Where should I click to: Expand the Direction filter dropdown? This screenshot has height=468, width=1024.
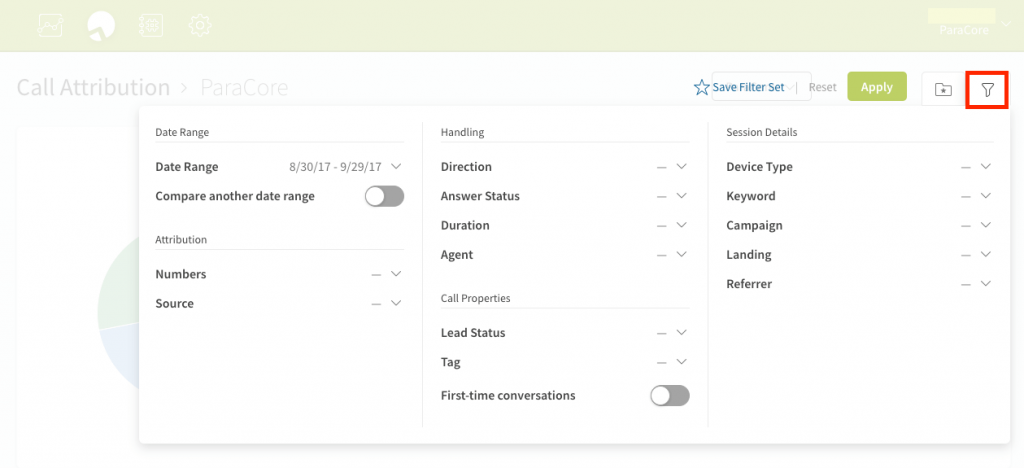click(x=682, y=166)
